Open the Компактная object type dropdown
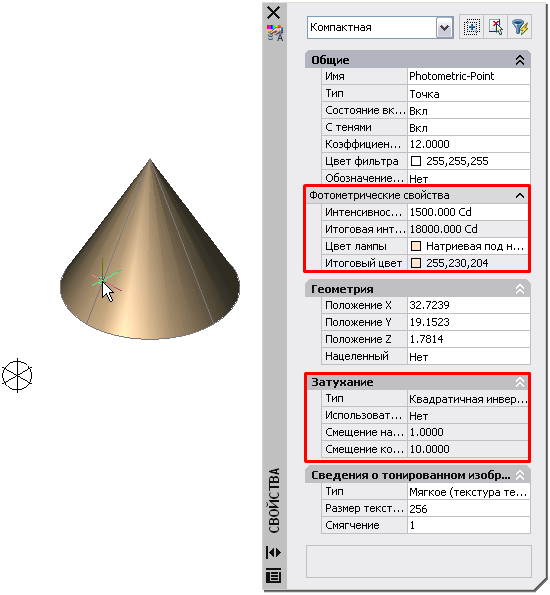Image resolution: width=550 pixels, height=595 pixels. point(444,28)
